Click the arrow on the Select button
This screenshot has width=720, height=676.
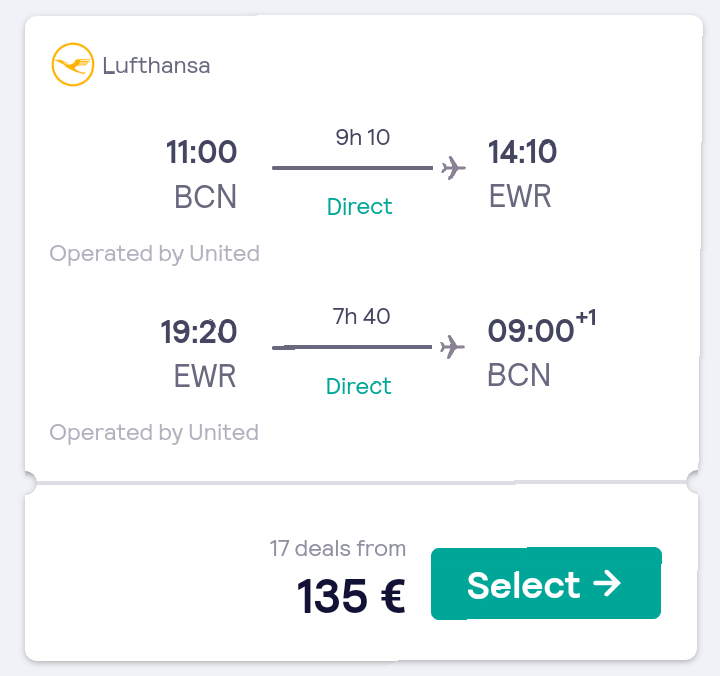pos(607,584)
